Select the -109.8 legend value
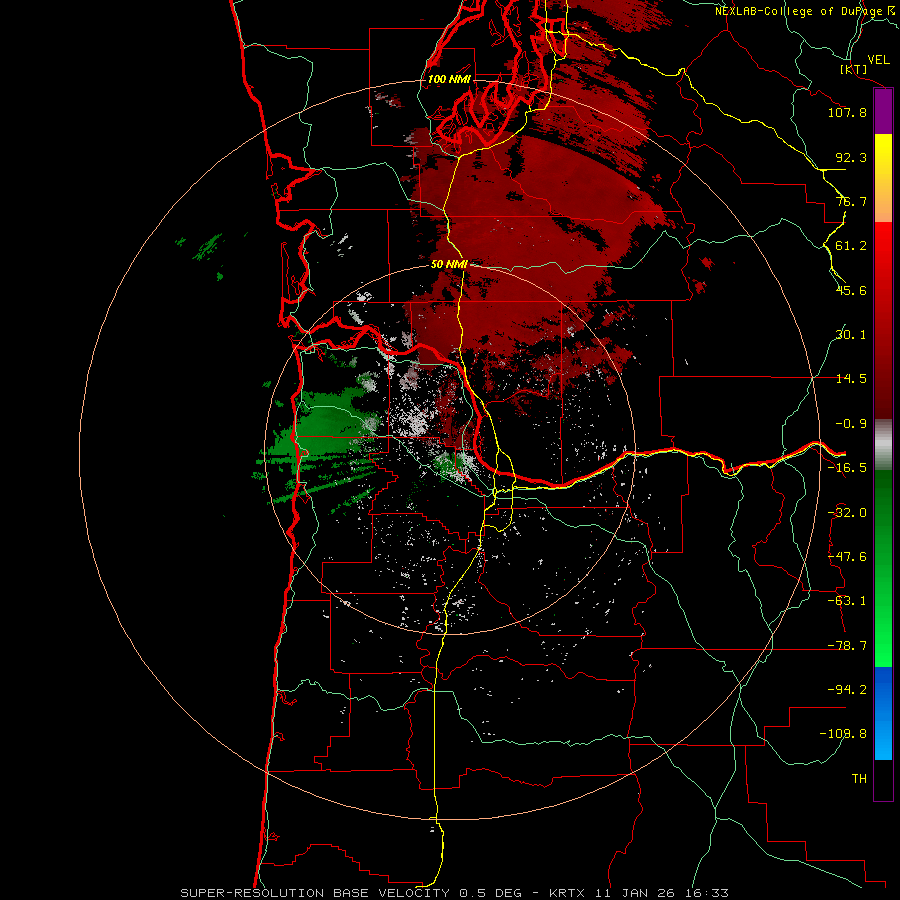900x900 pixels. coord(843,734)
